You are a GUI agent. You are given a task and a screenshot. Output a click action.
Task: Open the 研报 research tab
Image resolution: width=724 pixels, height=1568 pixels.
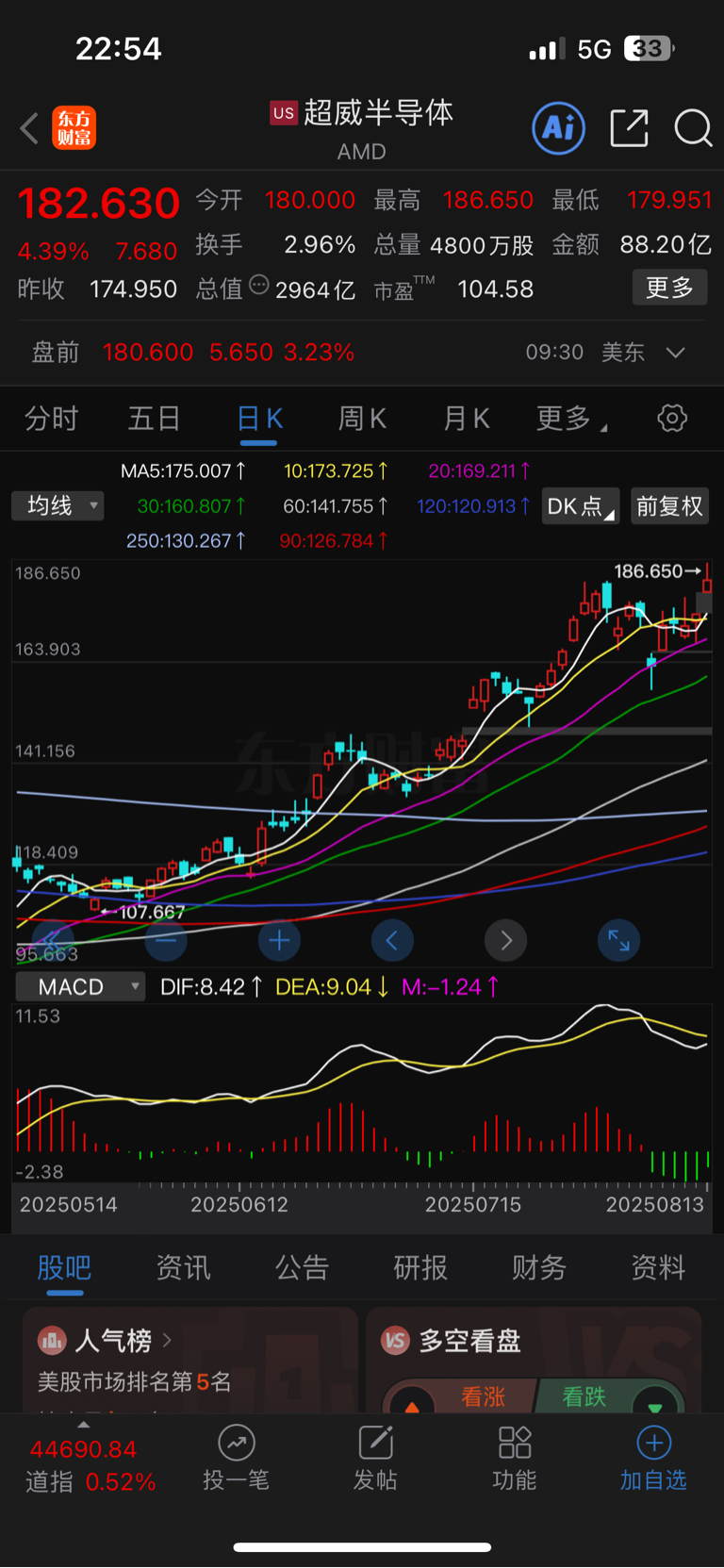point(420,1267)
